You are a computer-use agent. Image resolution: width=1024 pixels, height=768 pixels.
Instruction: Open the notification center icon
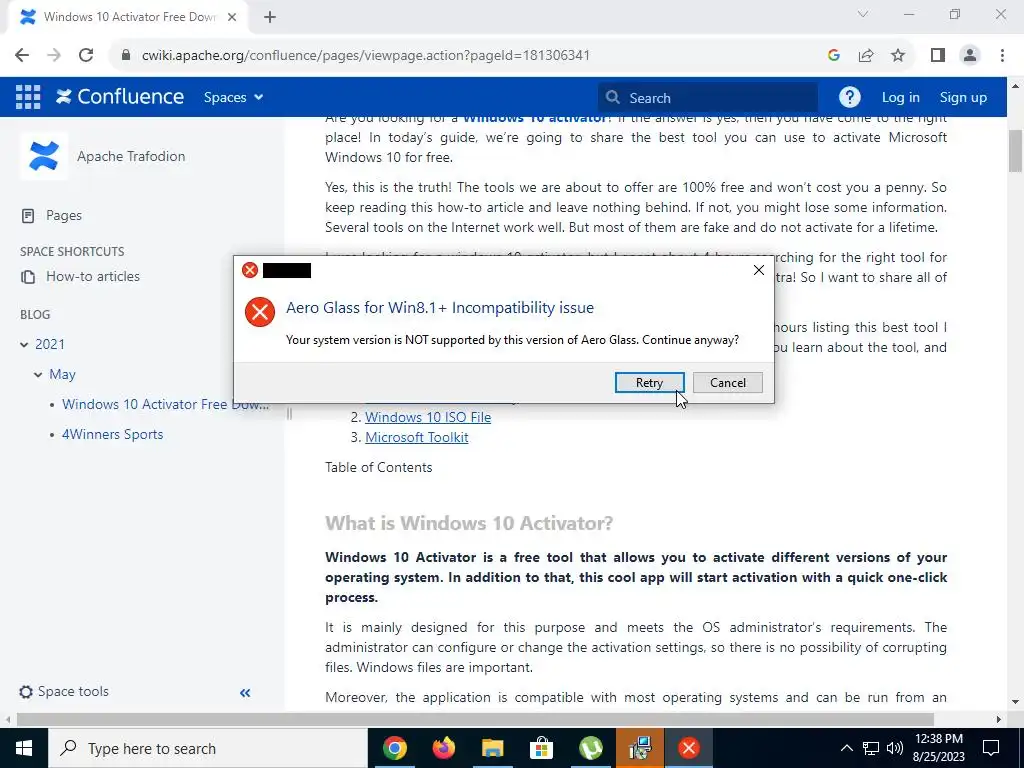[991, 748]
